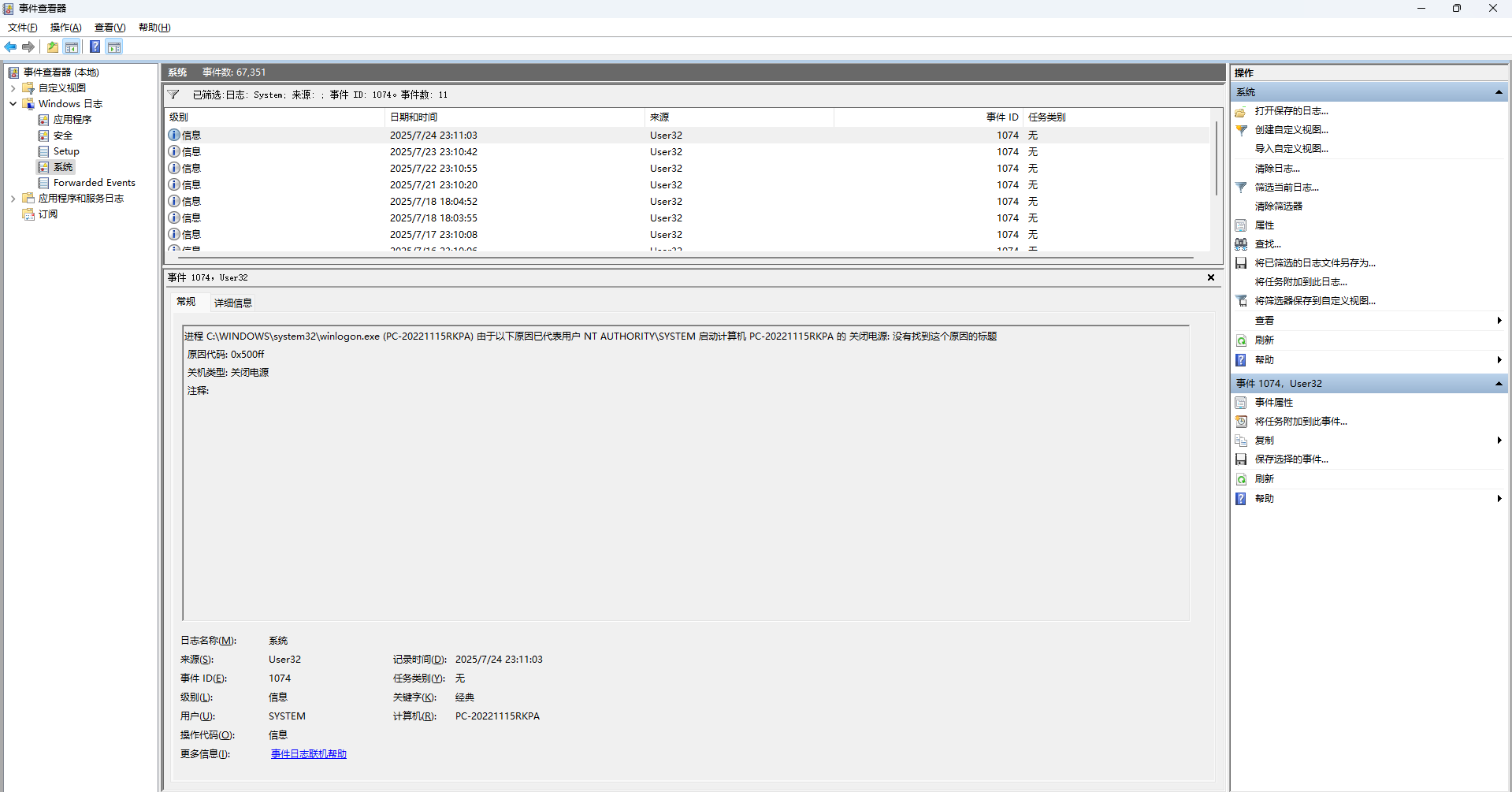The width and height of the screenshot is (1512, 792).
Task: Expand 系统 section 帮助 submenu arrow
Action: 1499,360
